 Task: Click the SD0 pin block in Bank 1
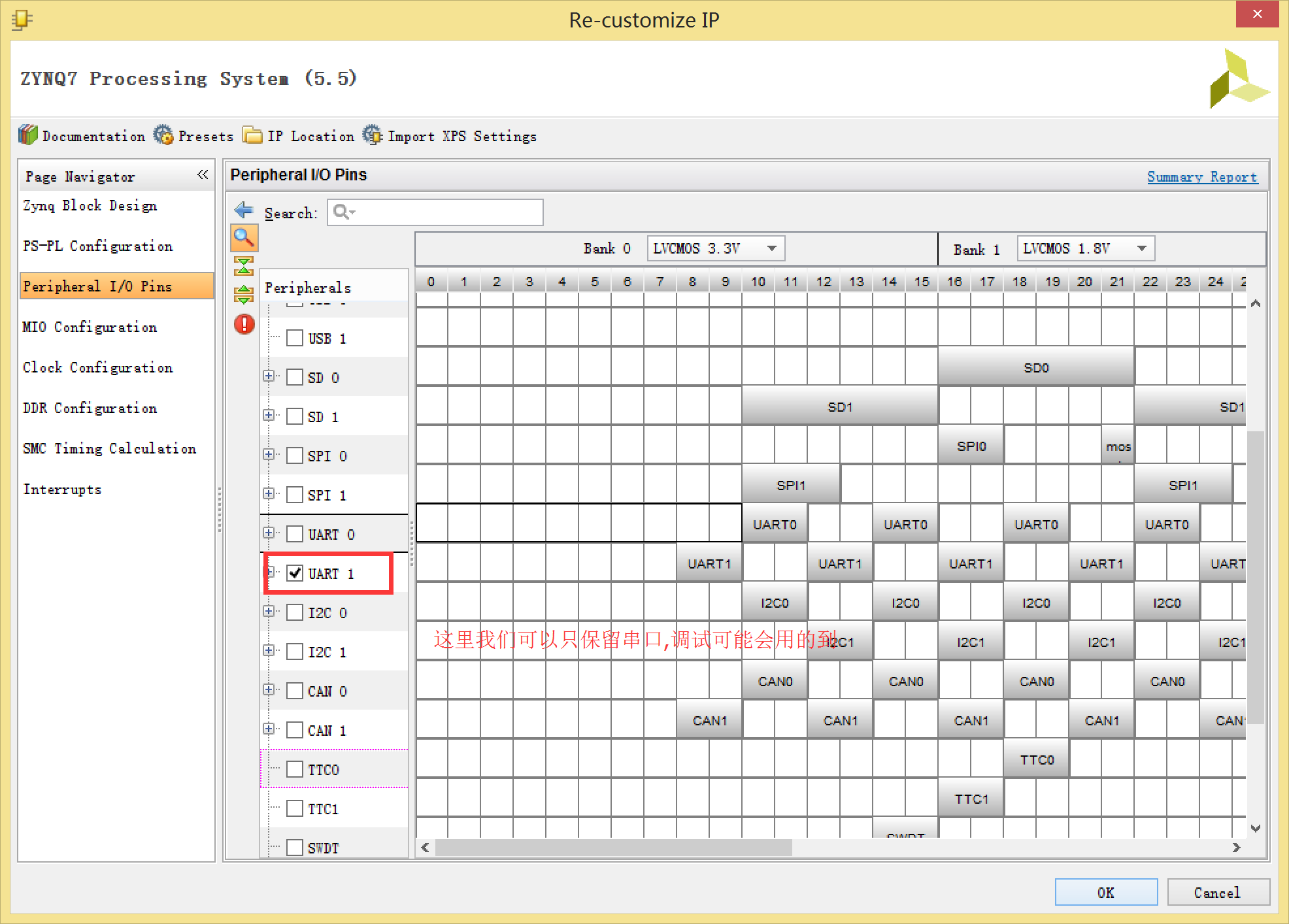point(1036,367)
